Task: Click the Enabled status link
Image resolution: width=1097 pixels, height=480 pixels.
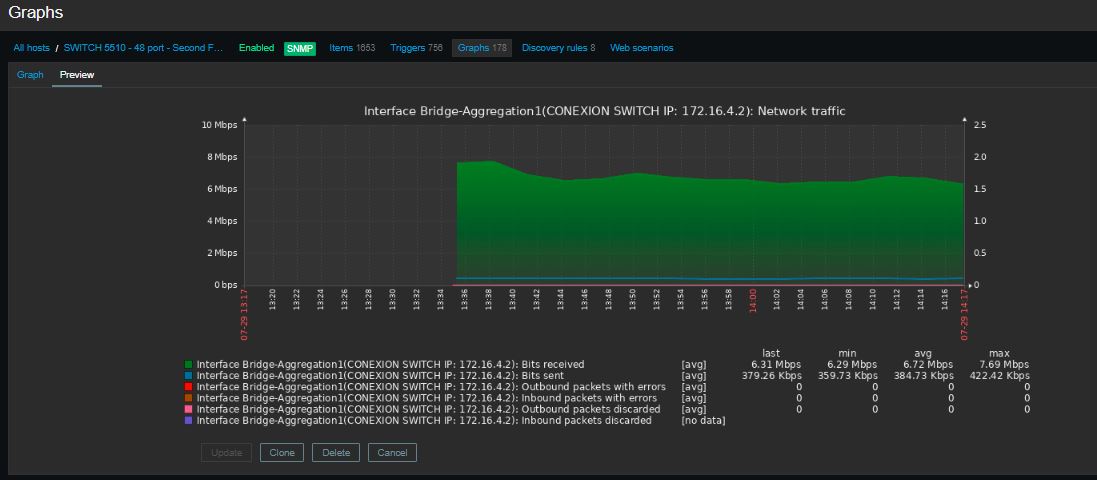Action: point(256,48)
